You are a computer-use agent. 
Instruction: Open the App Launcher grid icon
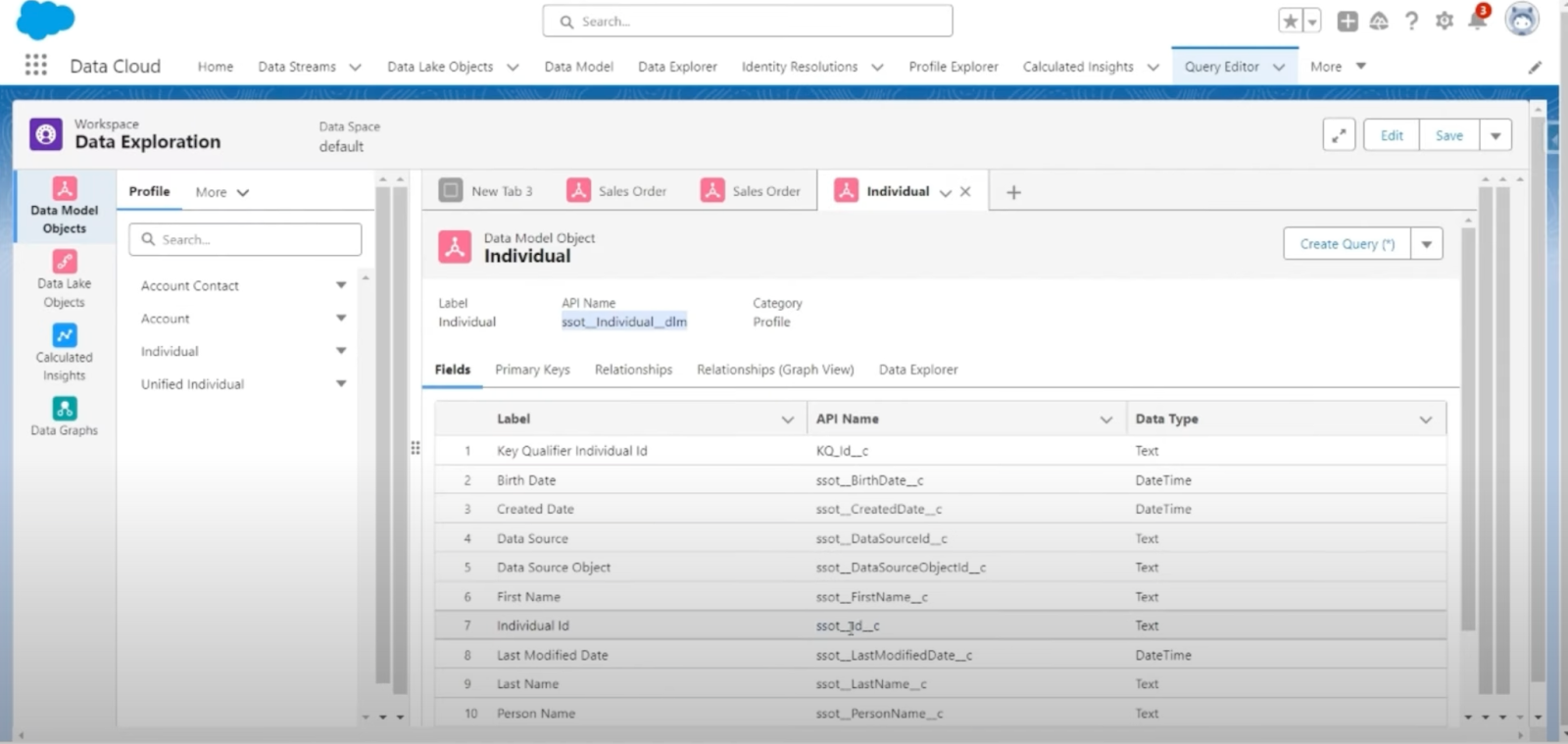click(x=36, y=65)
